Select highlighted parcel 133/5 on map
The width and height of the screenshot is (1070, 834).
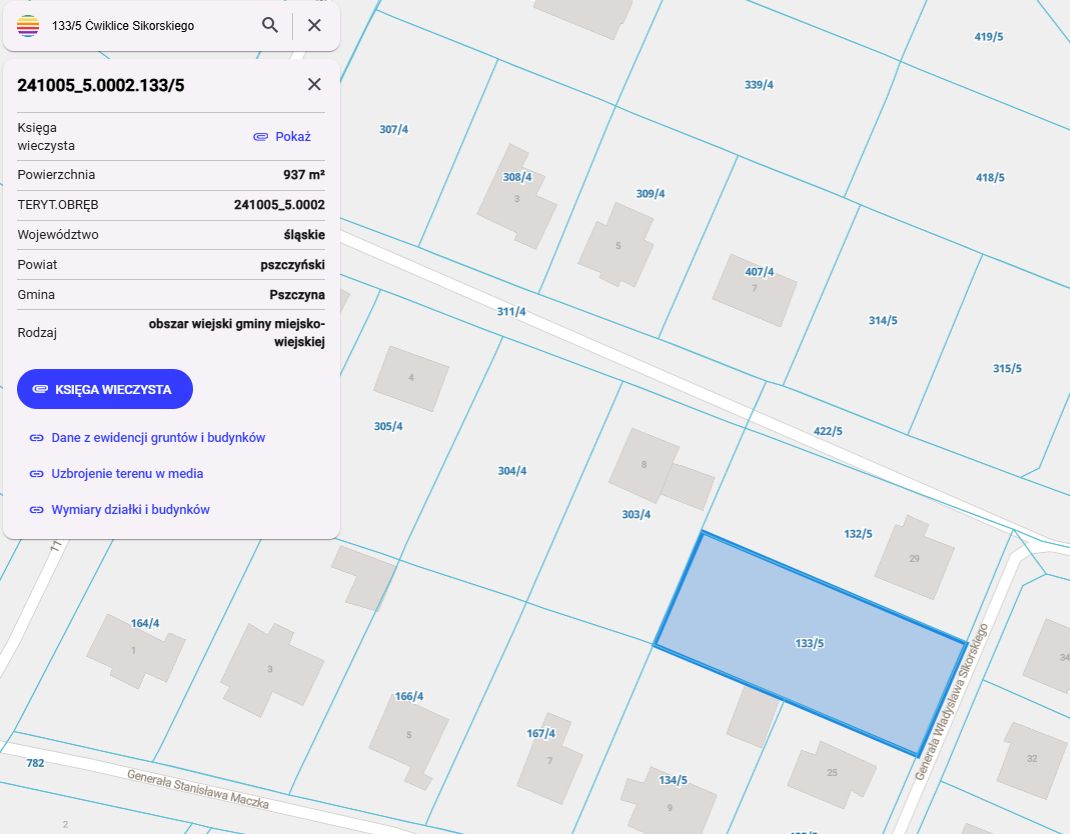pyautogui.click(x=809, y=644)
